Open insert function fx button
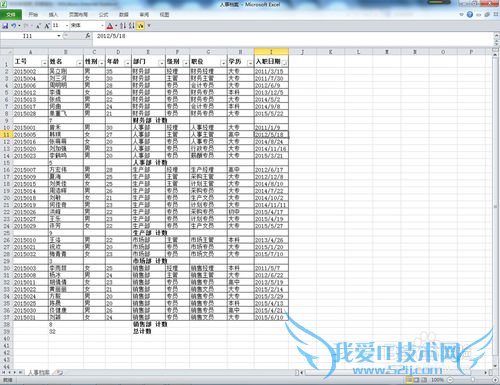 coord(88,35)
